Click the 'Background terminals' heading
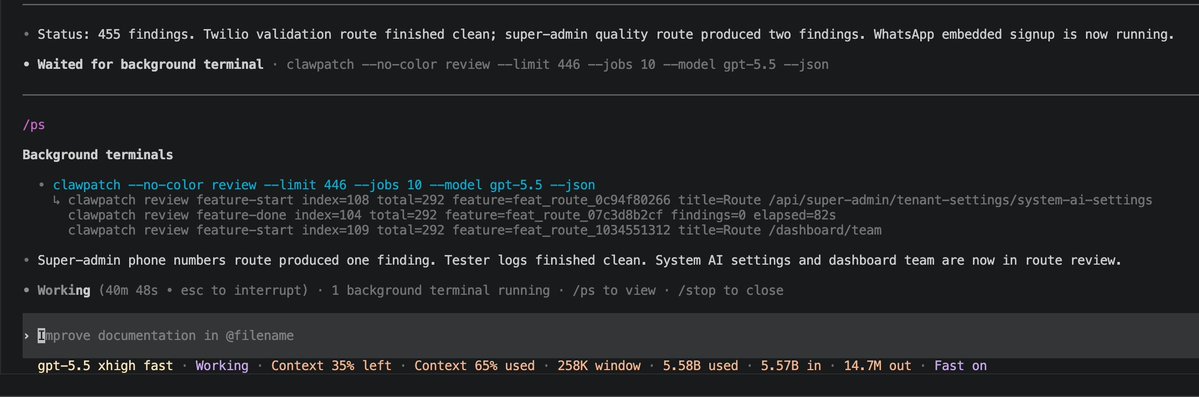 point(98,155)
